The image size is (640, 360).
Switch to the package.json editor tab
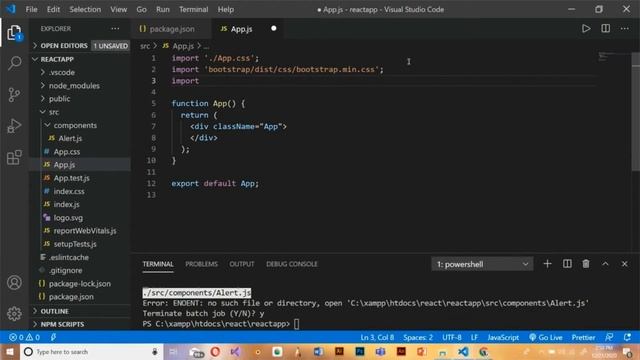click(x=171, y=29)
